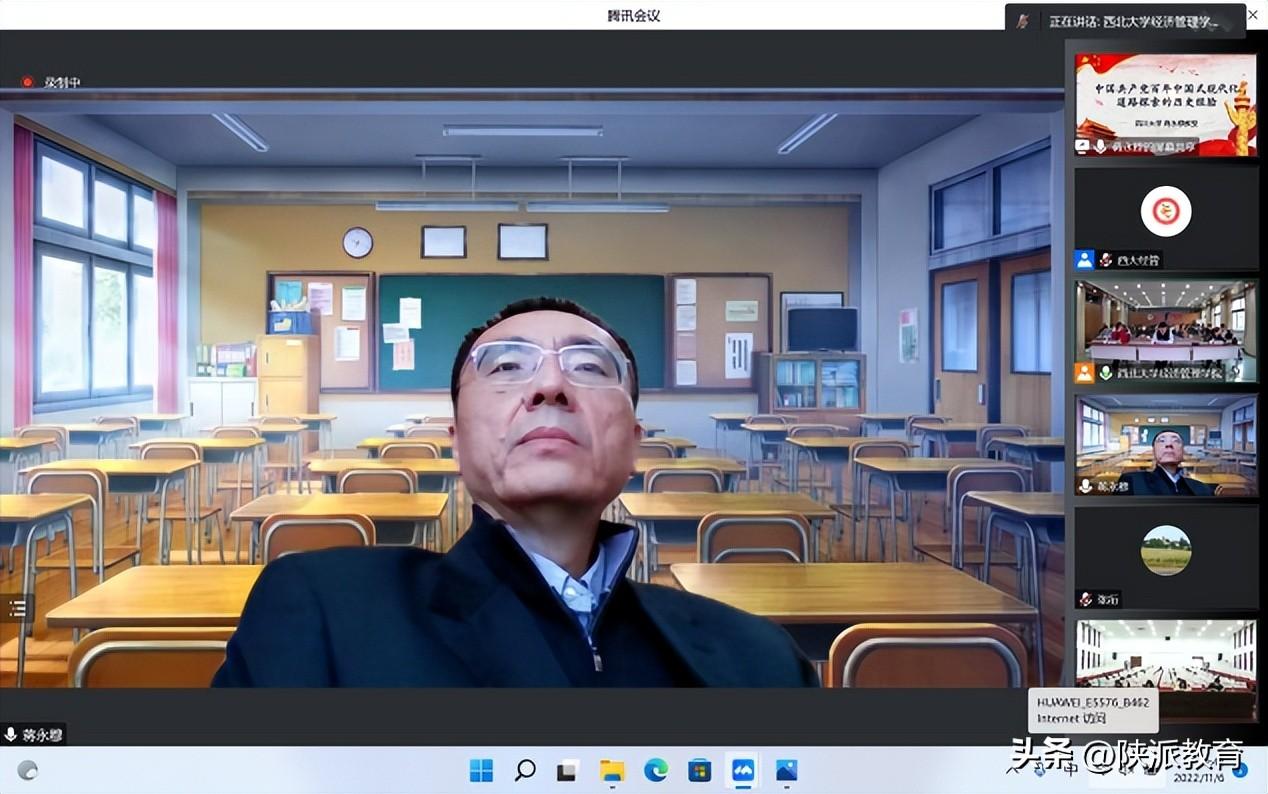Screen dimensions: 1268x794
Task: Click the Windows Search magnifier icon
Action: pos(524,770)
